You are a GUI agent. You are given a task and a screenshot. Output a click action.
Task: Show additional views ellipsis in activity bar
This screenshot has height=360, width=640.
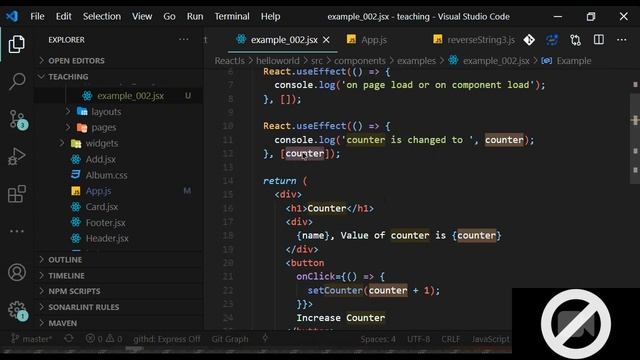17,231
